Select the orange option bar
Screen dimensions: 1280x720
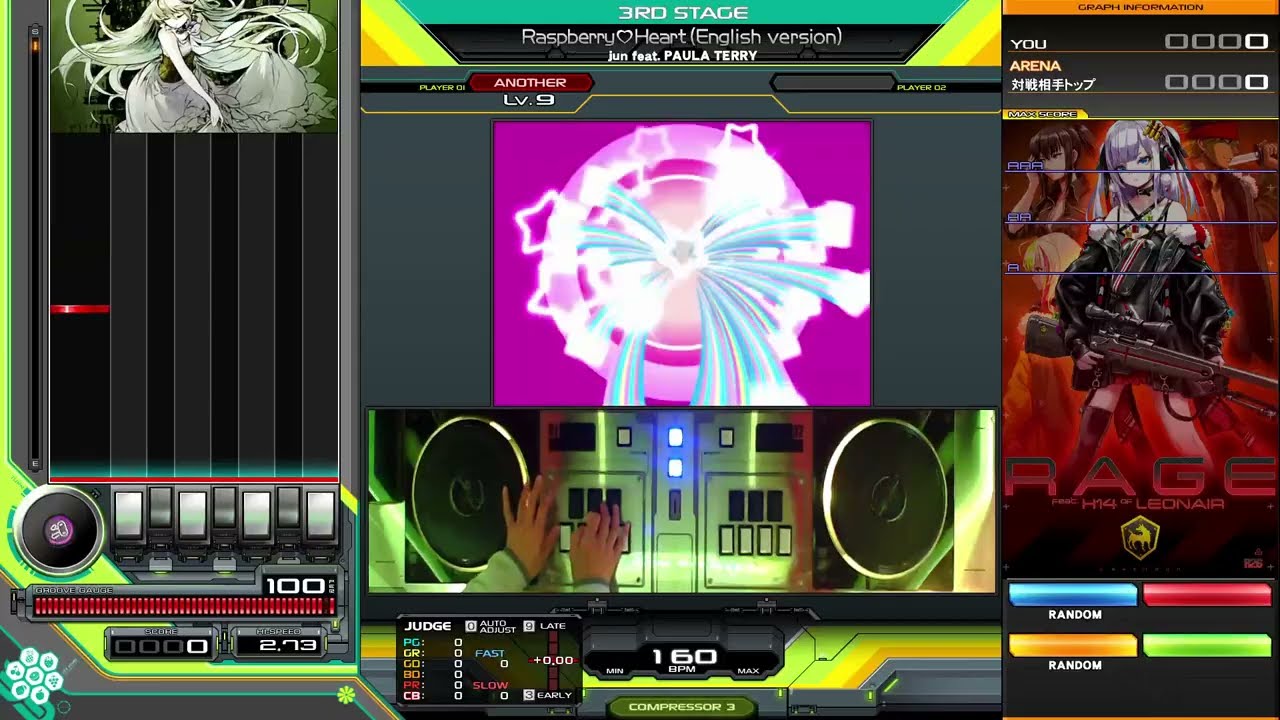(x=1072, y=645)
